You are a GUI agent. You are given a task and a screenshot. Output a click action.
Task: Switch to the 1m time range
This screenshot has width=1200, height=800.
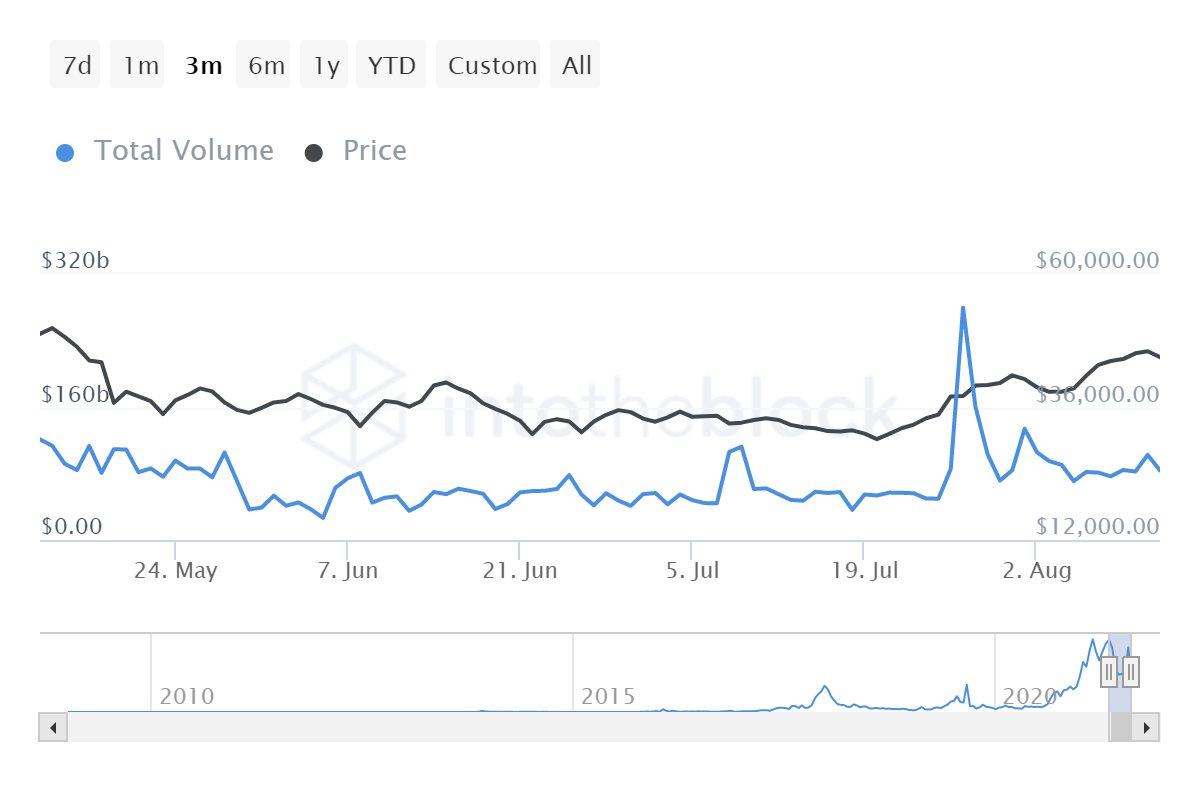138,65
